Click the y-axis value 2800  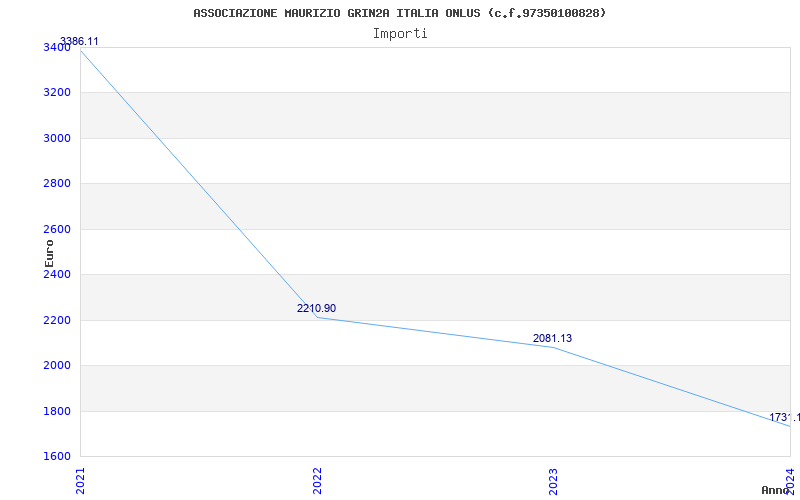(58, 184)
